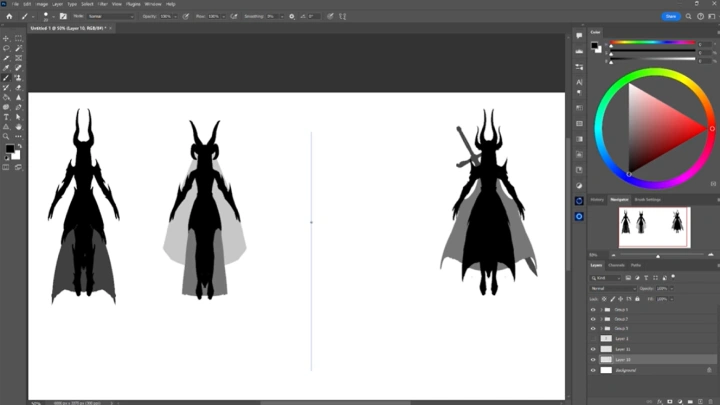Open the layer blend mode Normal dropdown
Image resolution: width=720 pixels, height=405 pixels.
pyautogui.click(x=613, y=288)
